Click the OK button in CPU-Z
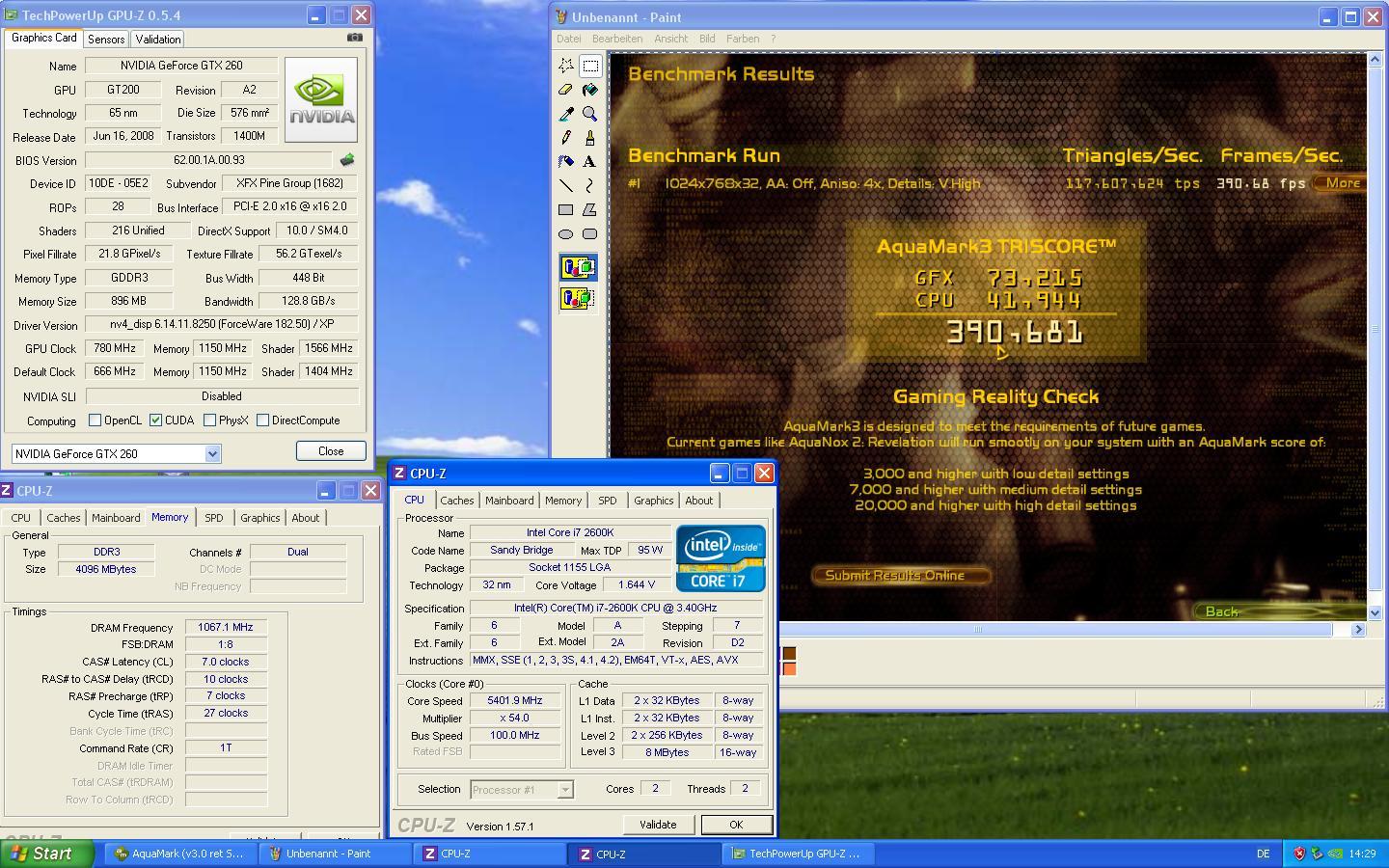Screen dimensions: 1389x868 (x=736, y=825)
